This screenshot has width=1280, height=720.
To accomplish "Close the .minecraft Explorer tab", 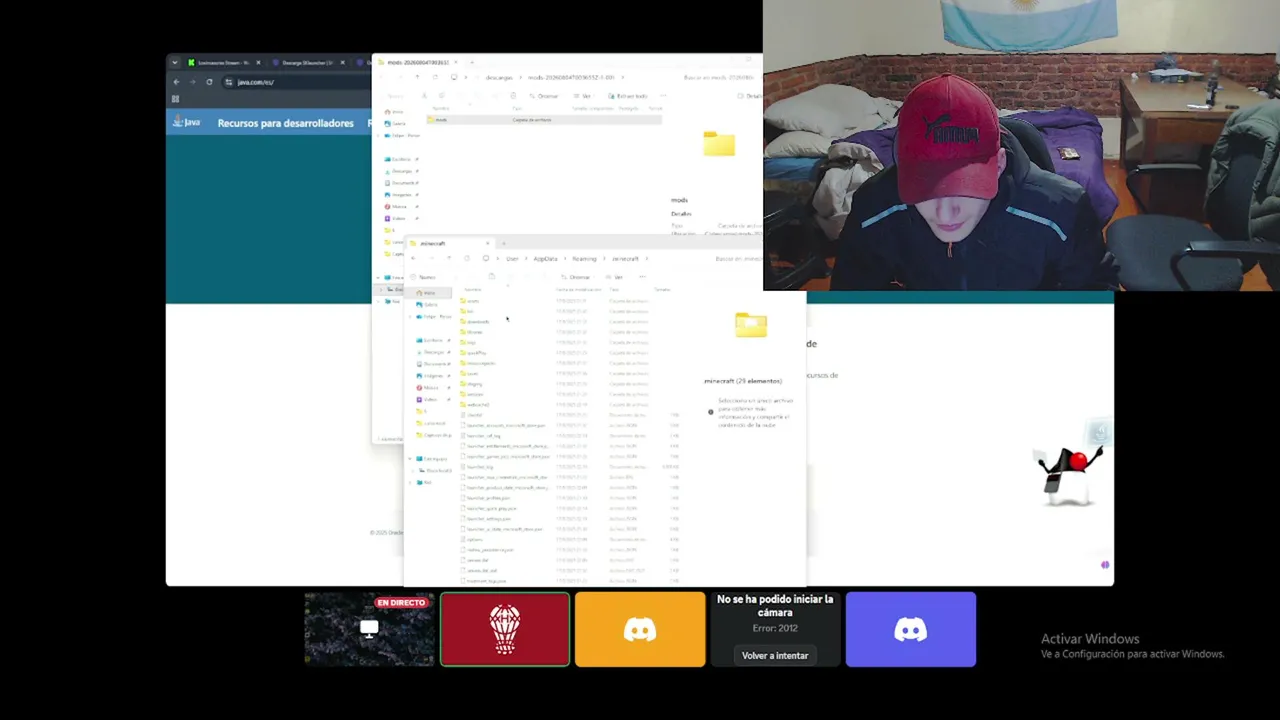I will click(488, 243).
